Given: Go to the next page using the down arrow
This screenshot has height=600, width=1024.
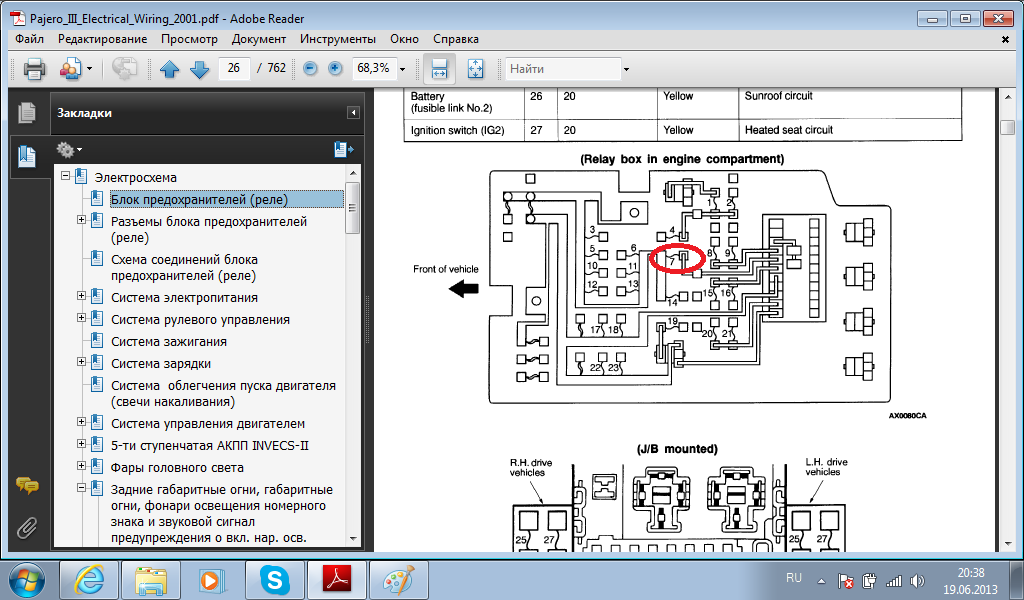Looking at the screenshot, I should coord(199,69).
